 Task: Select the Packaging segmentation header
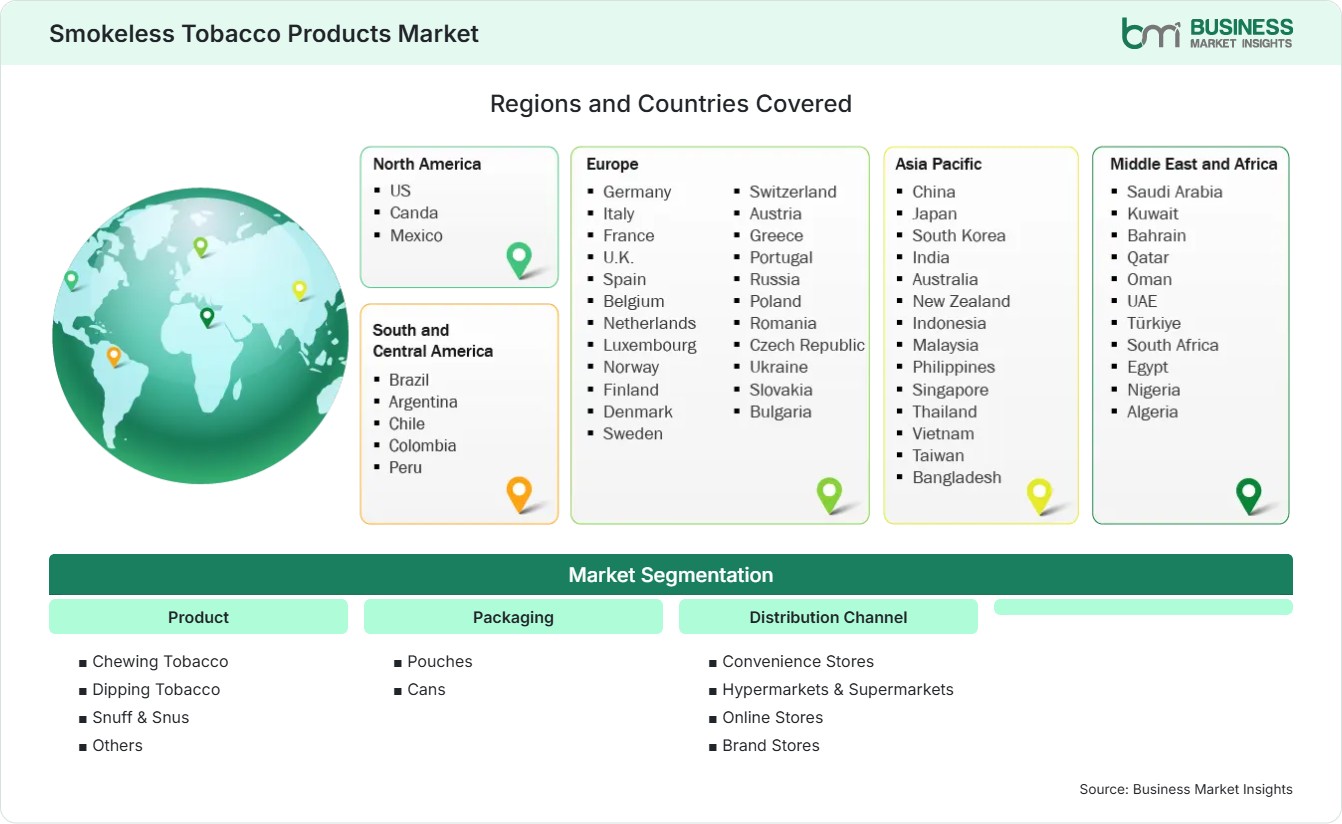[x=513, y=617]
